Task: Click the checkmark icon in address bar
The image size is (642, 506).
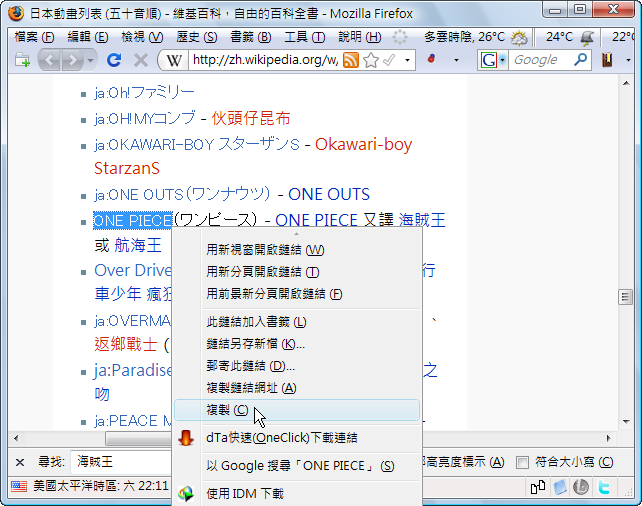Action: pos(389,60)
